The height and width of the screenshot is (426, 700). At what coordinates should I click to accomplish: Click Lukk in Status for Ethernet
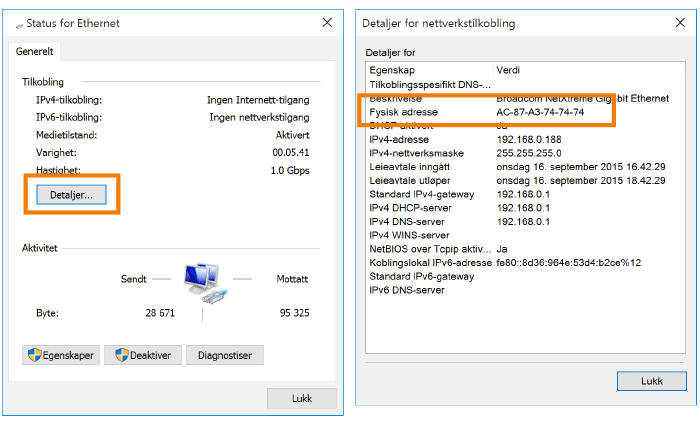point(301,398)
